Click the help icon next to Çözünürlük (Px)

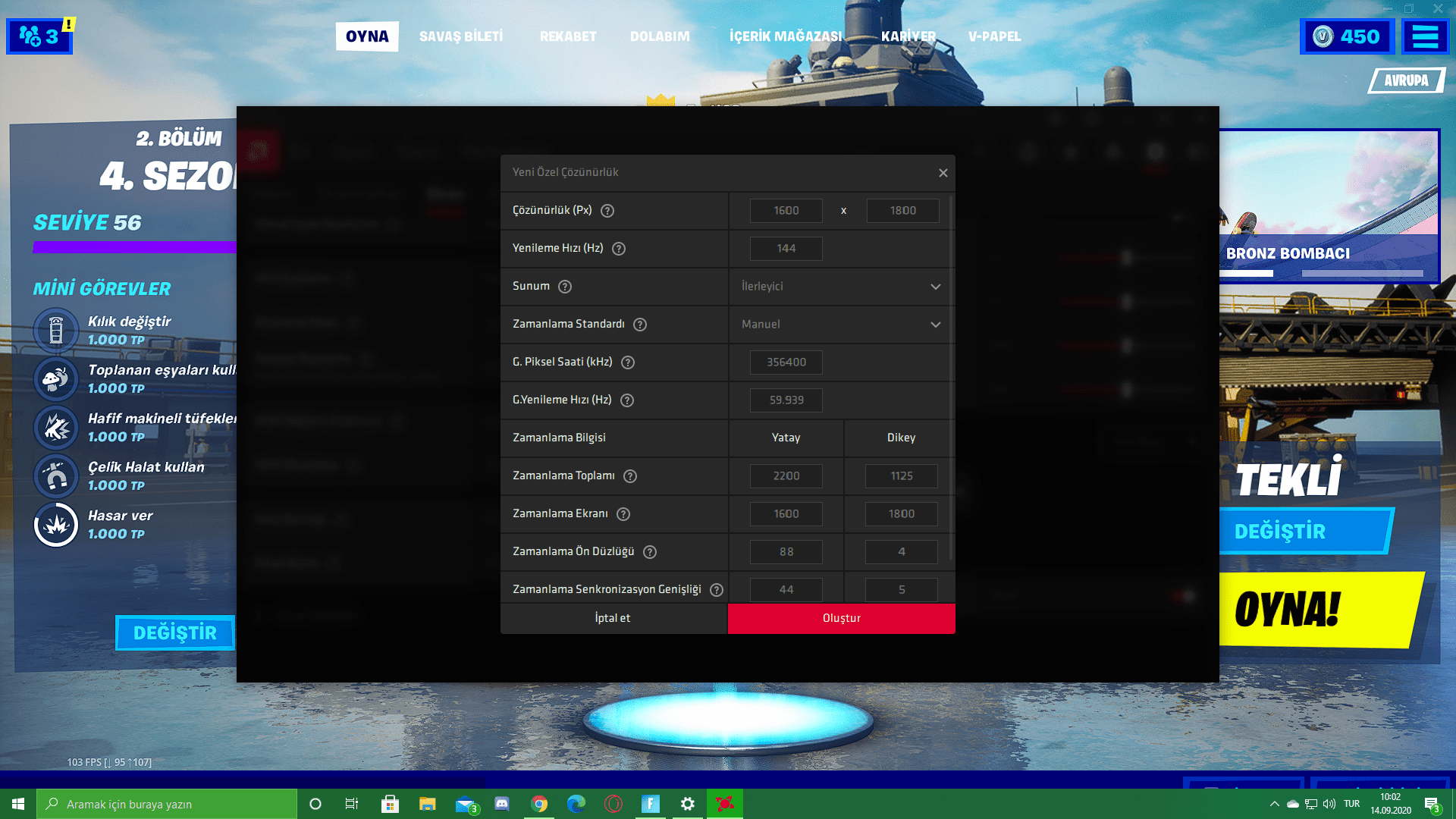[x=607, y=211]
